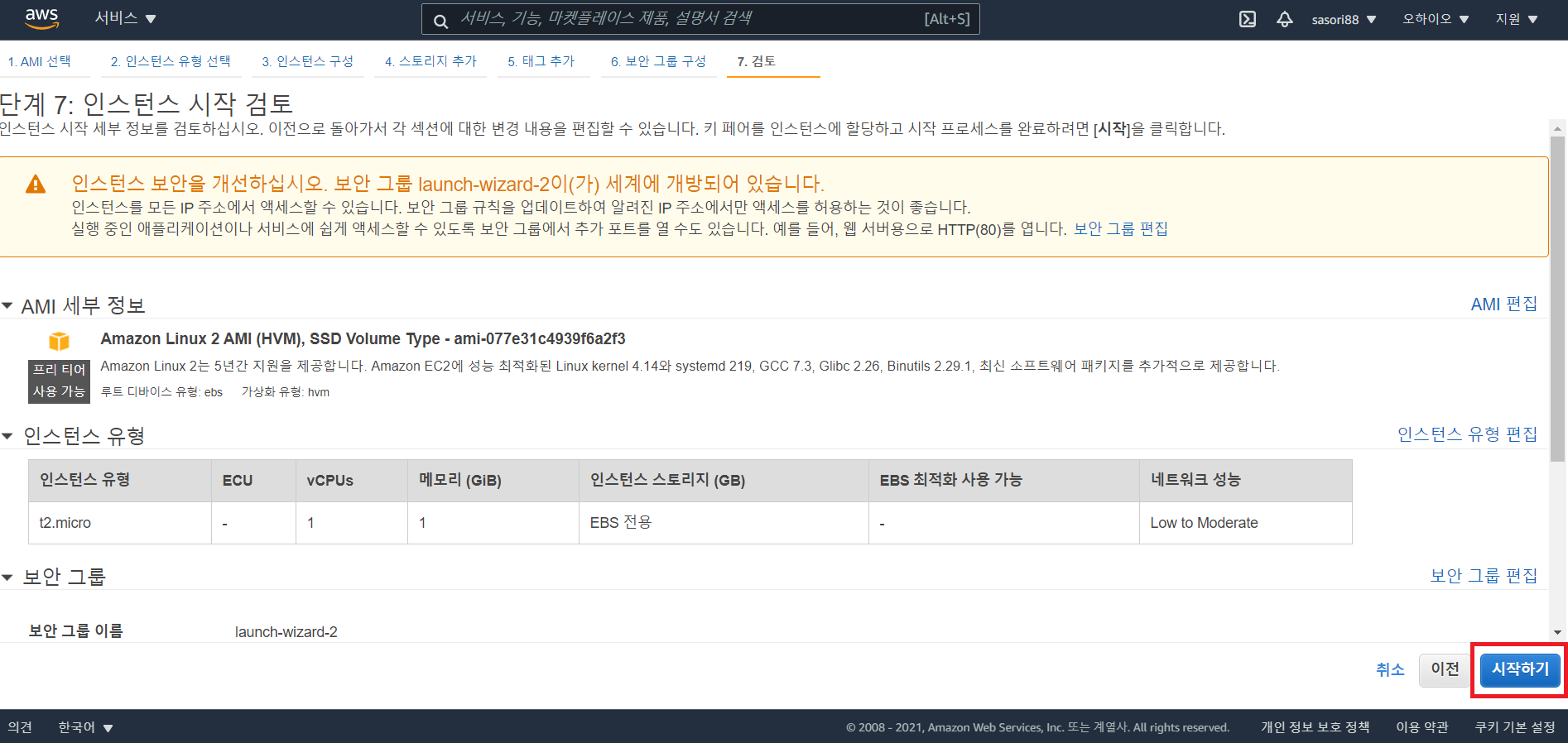Click 보안 그룹 편집 link in warning banner
1568x743 pixels.
1121,229
